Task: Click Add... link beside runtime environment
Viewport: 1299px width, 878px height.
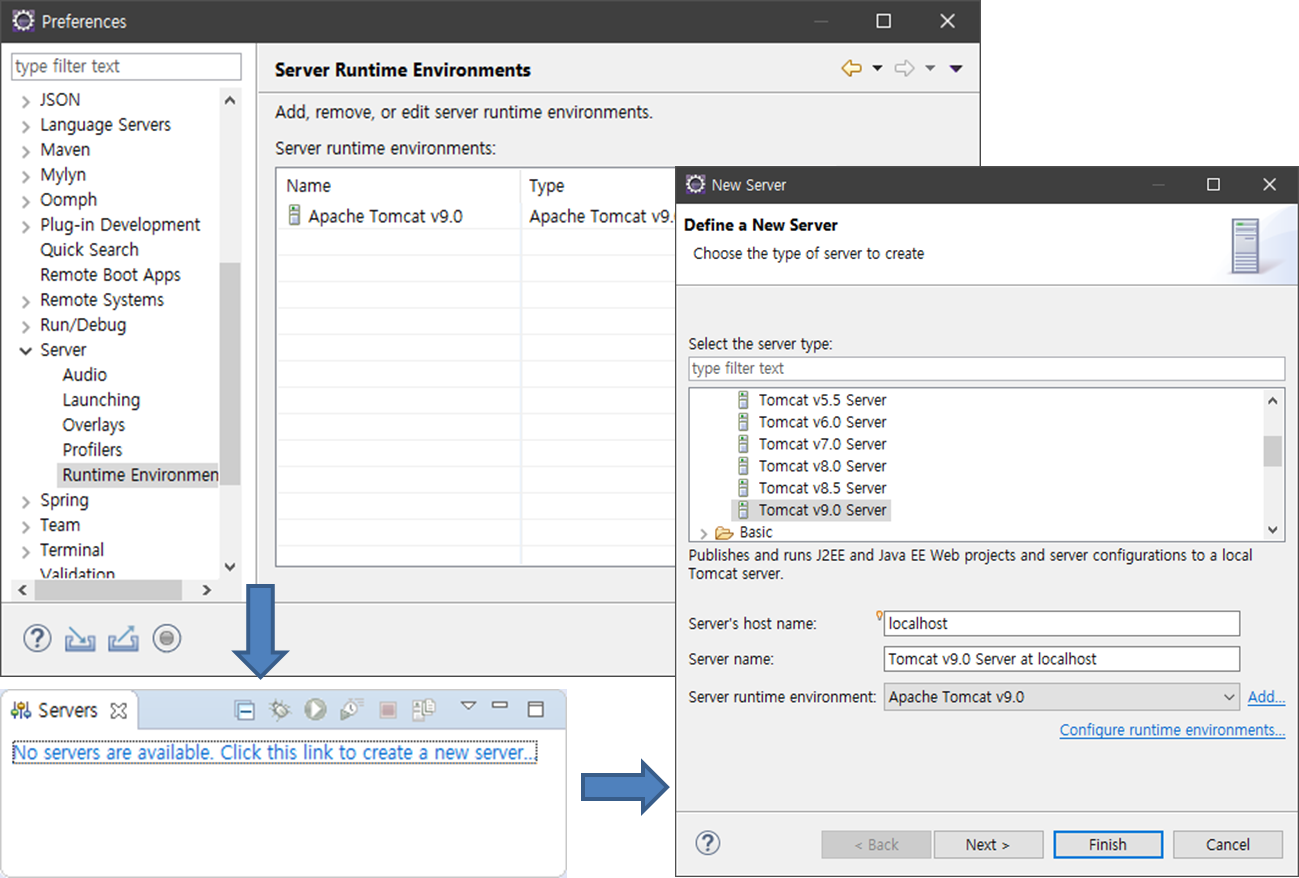Action: point(1266,697)
